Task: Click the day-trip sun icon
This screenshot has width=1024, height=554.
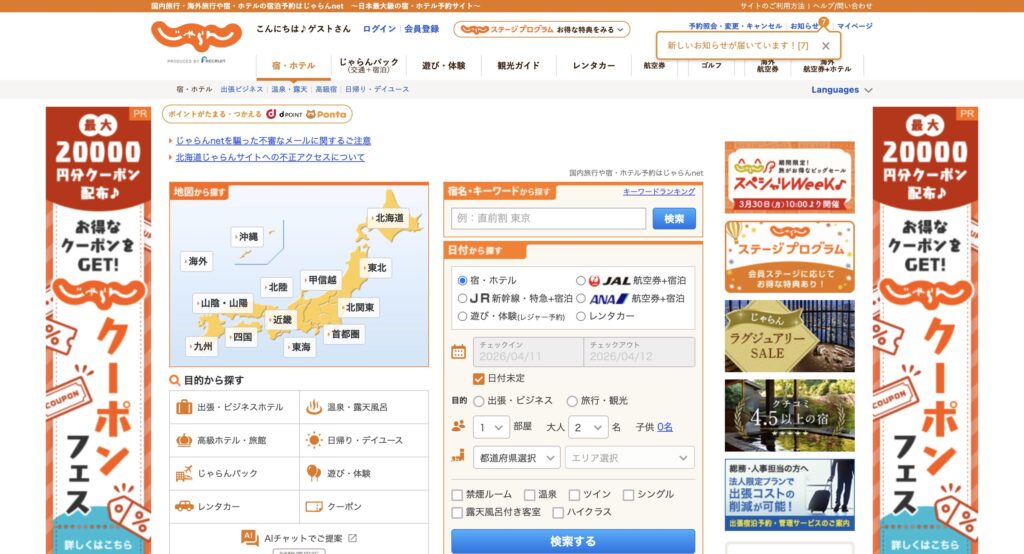Action: tap(314, 440)
